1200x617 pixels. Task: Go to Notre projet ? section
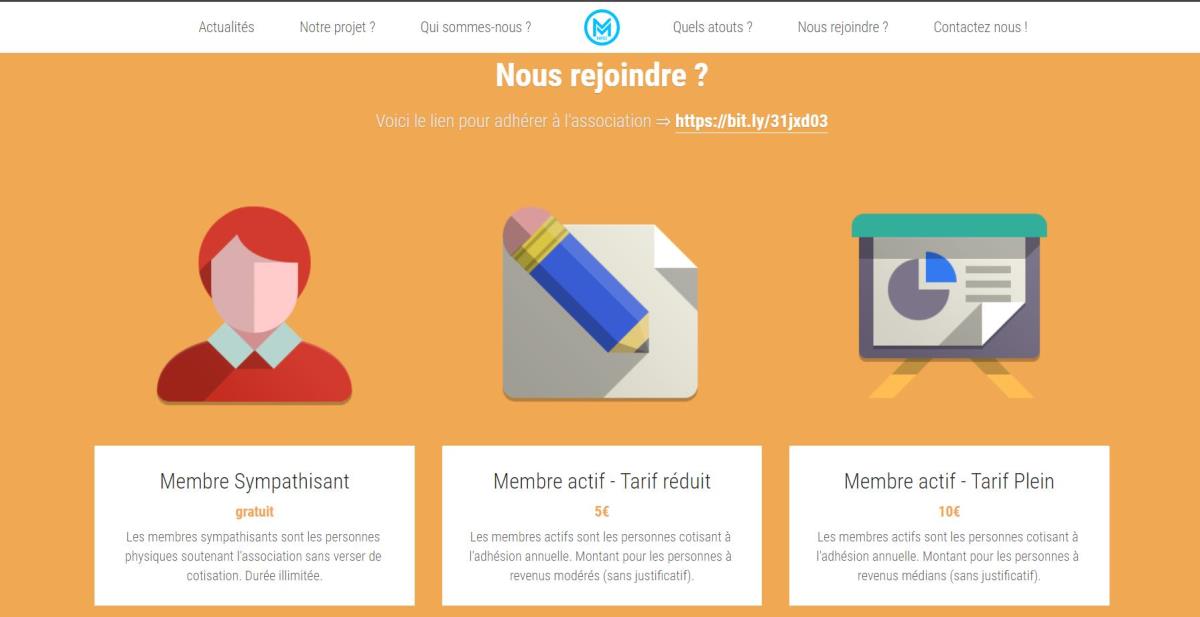coord(337,27)
